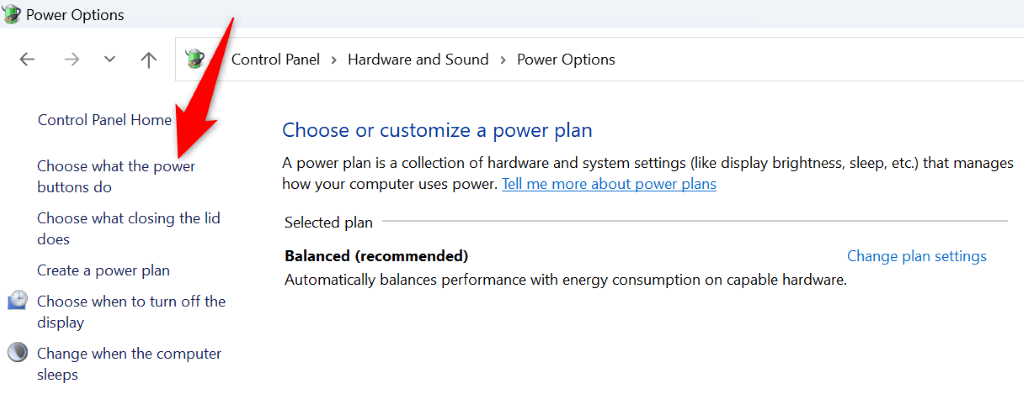
Task: Select Hardware and Sound breadcrumb
Action: pos(418,60)
